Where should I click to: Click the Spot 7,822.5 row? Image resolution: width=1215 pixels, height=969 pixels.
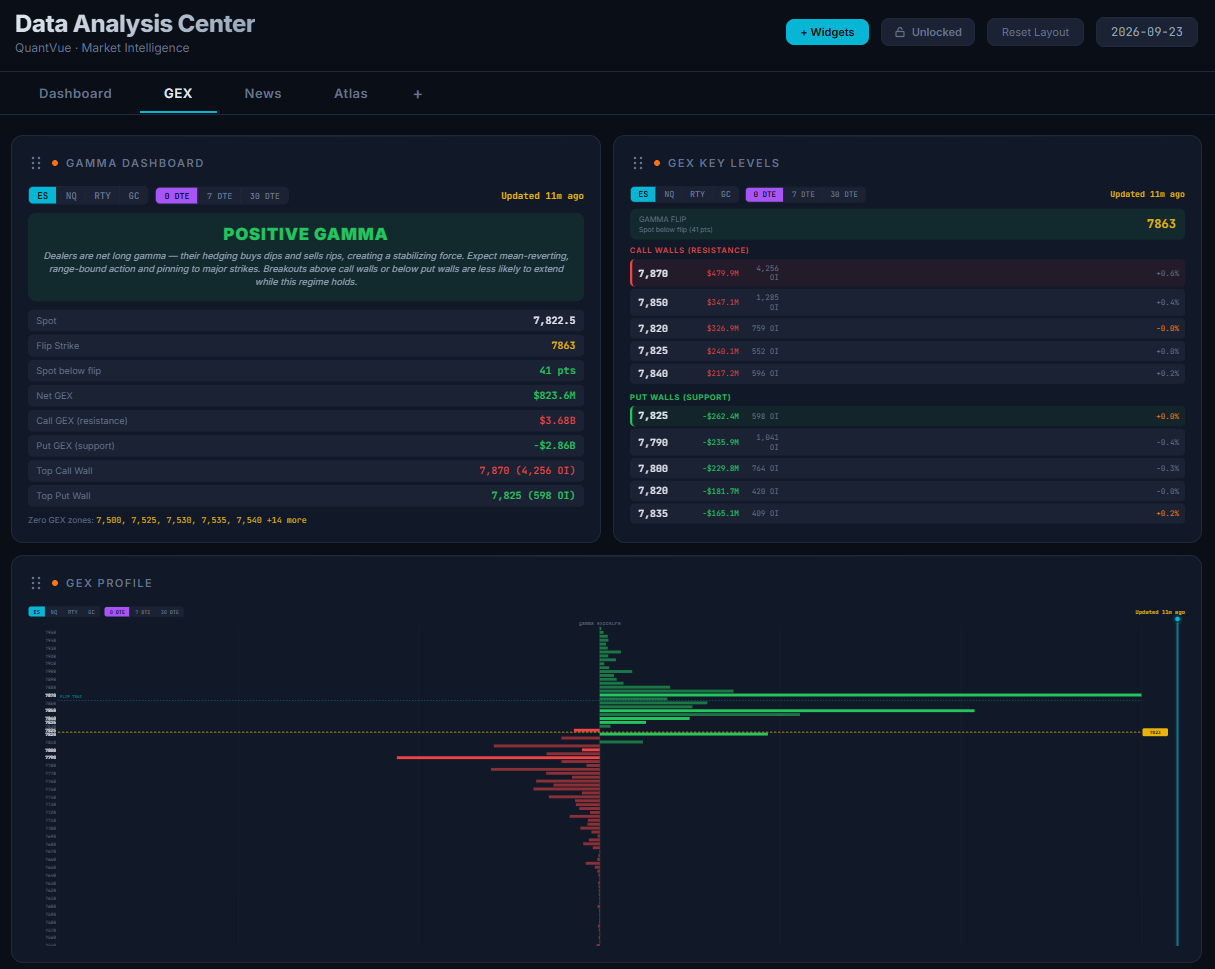coord(306,321)
